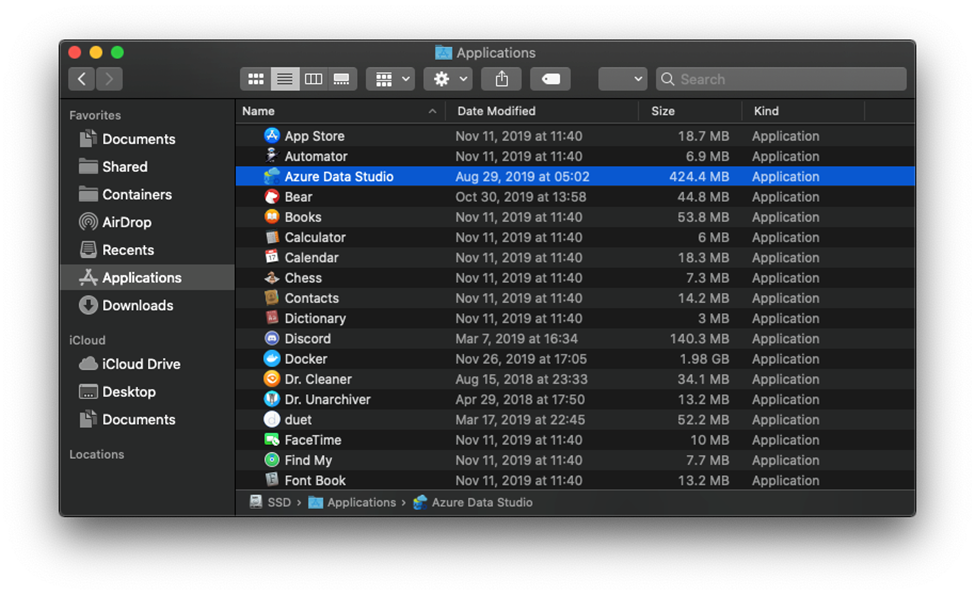This screenshot has height=595, width=975.
Task: Click the Locations sidebar heading
Action: coord(96,454)
